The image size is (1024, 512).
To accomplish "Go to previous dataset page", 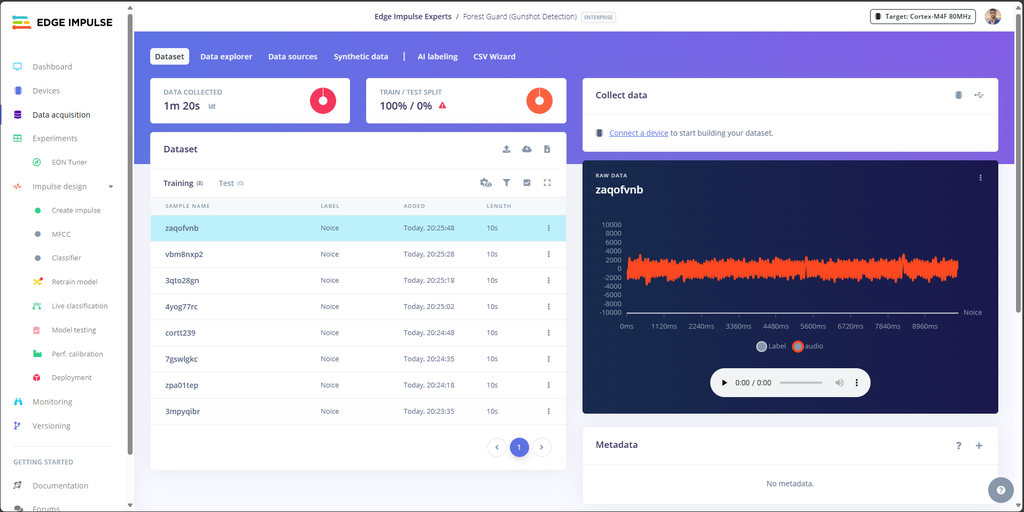I will click(x=497, y=447).
